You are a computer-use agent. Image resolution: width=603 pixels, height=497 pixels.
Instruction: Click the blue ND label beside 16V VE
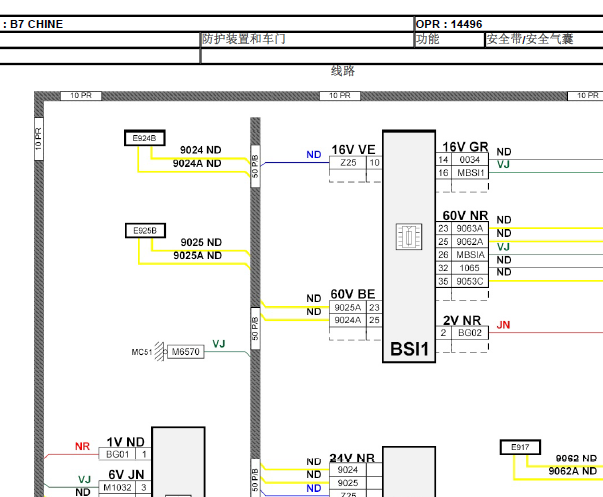314,155
